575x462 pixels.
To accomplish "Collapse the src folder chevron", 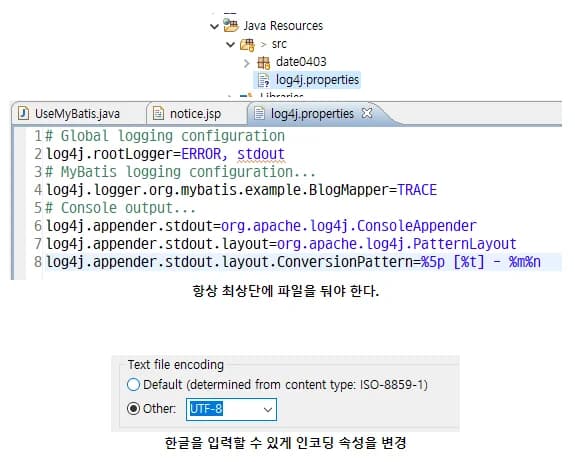I will point(230,45).
